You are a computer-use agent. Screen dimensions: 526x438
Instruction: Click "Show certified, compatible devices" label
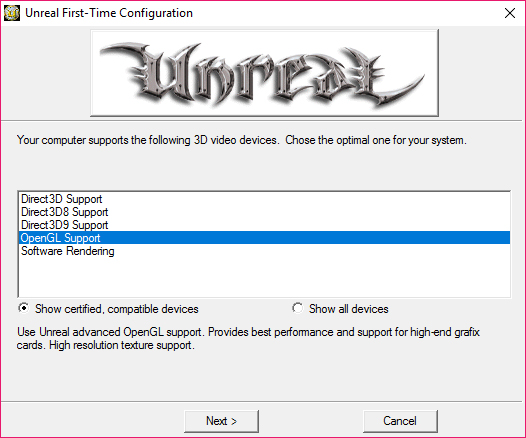pos(117,309)
